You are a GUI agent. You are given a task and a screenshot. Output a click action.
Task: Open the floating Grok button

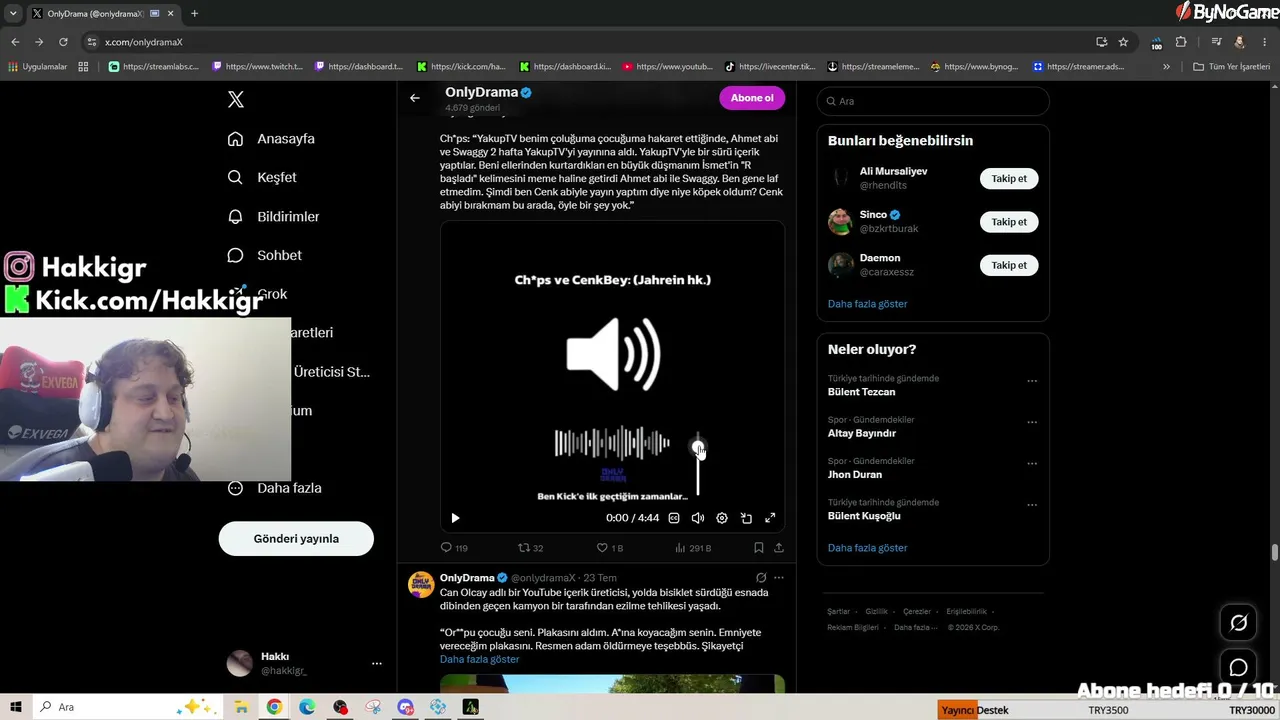click(x=1238, y=623)
